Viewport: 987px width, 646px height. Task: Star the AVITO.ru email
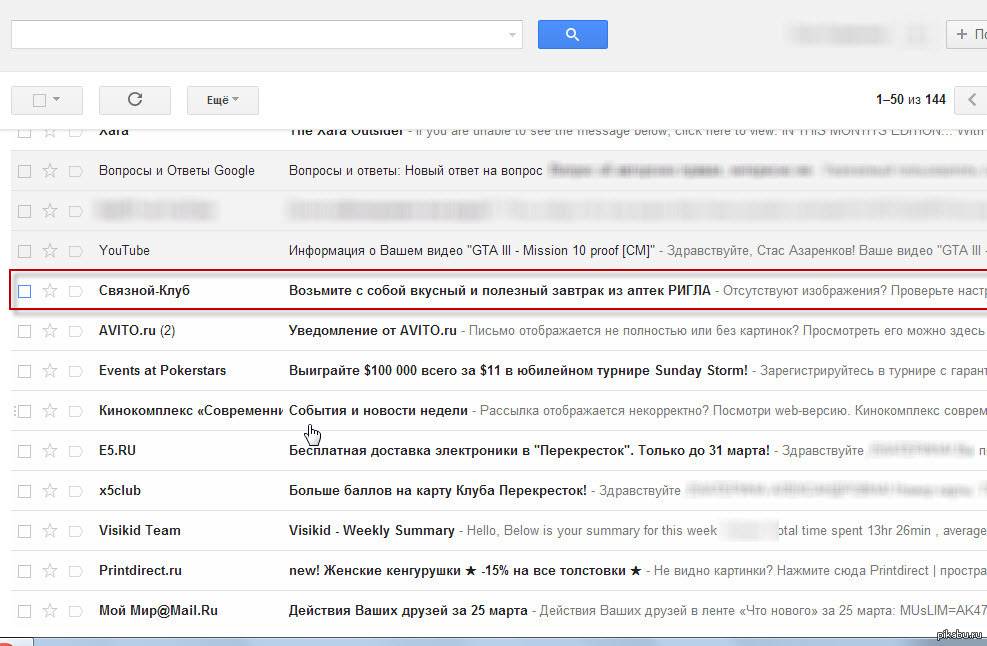[x=50, y=331]
